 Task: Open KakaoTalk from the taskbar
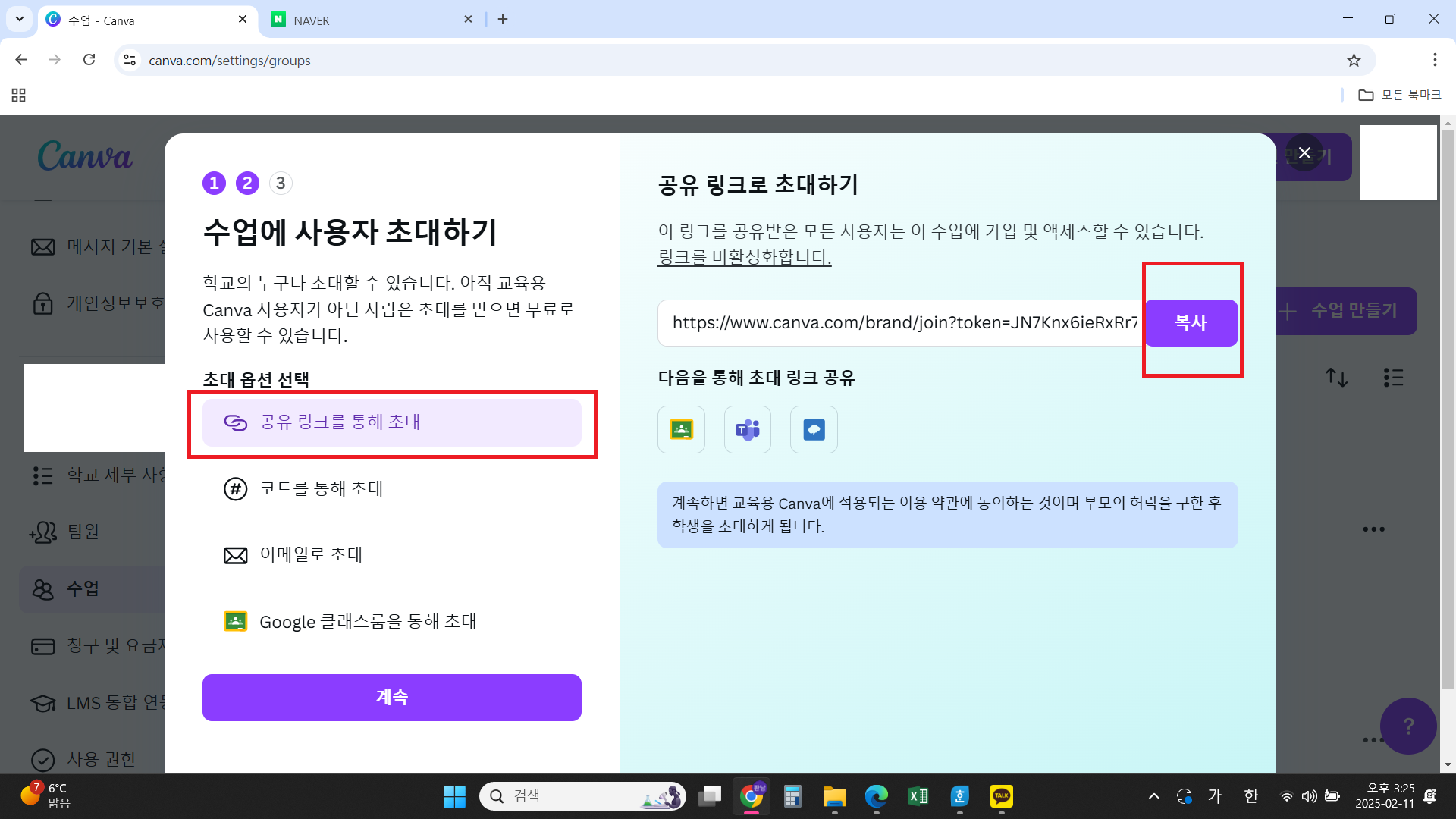(1001, 795)
